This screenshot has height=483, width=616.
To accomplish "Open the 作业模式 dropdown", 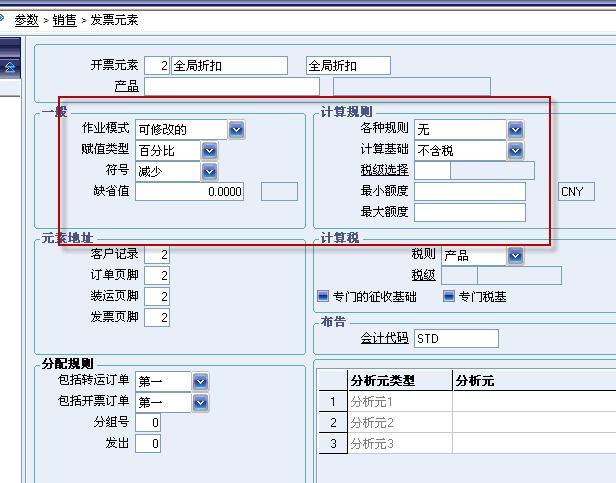I will tap(236, 129).
